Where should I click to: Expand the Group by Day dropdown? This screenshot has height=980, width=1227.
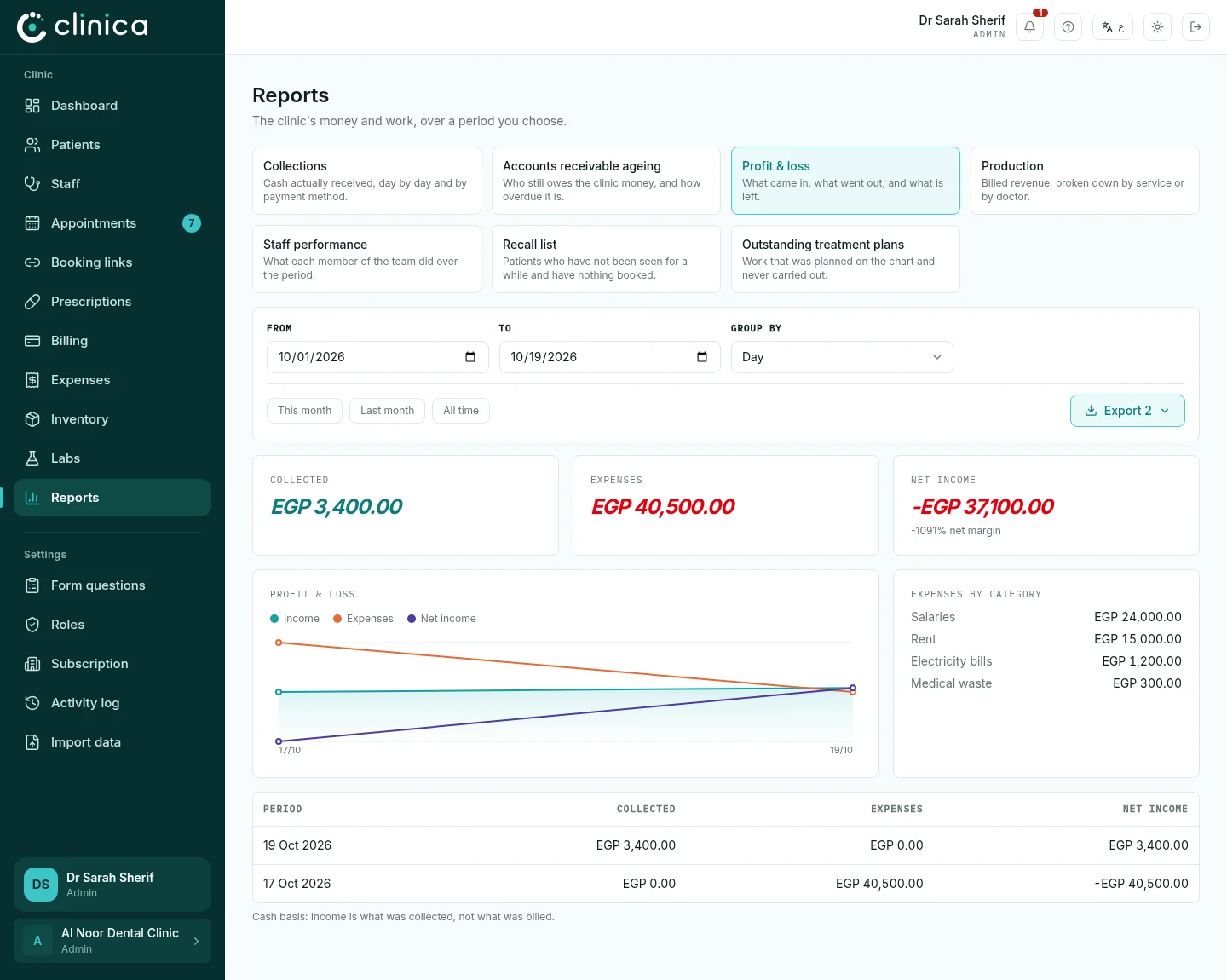point(842,357)
